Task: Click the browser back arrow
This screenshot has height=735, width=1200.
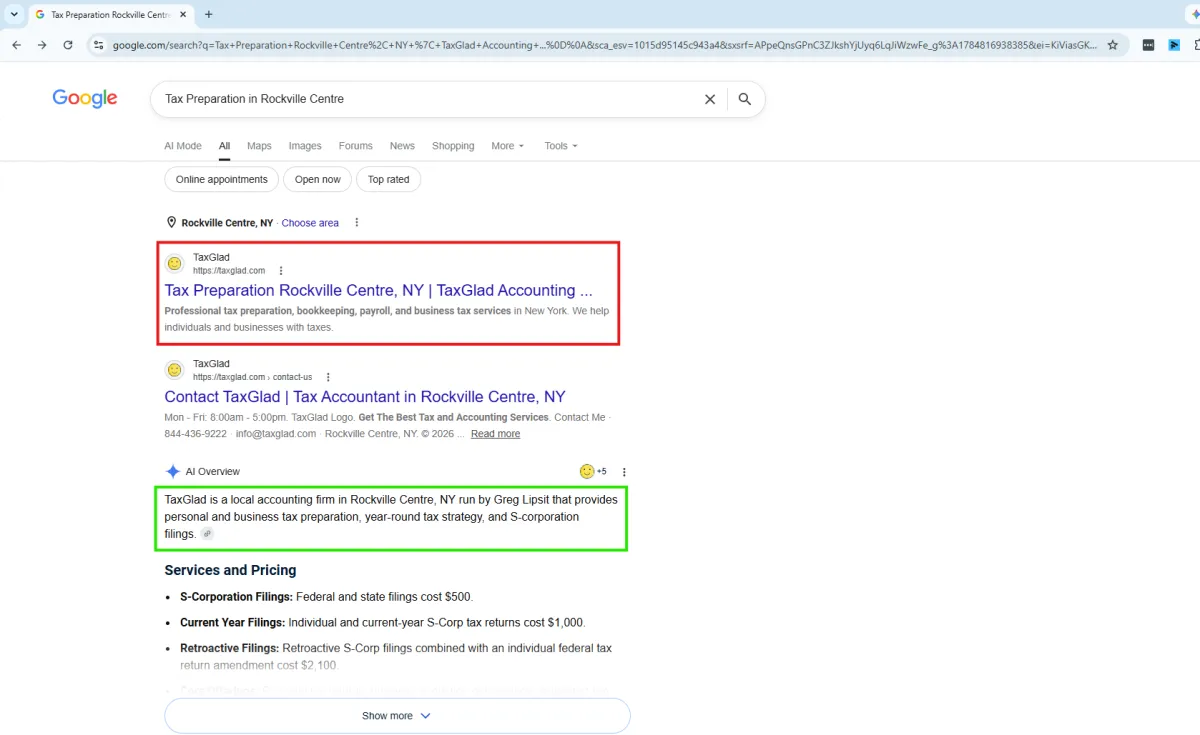Action: 17,45
